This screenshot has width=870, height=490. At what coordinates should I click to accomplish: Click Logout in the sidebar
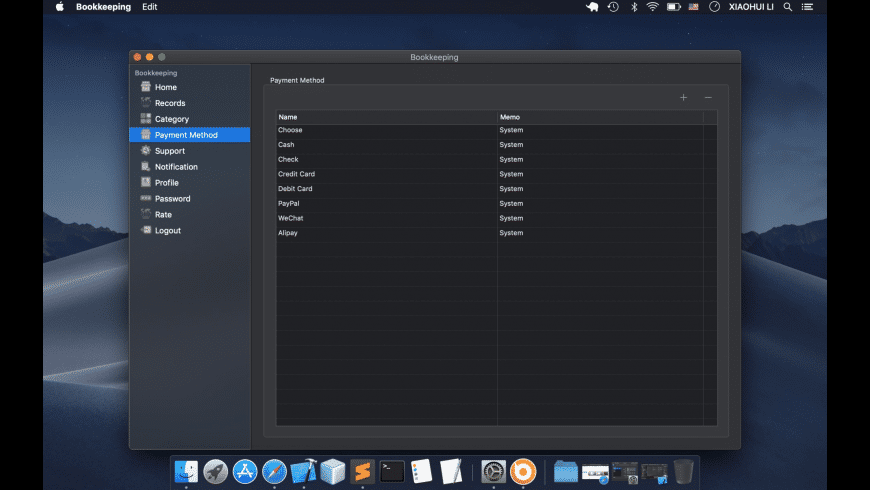click(x=168, y=230)
